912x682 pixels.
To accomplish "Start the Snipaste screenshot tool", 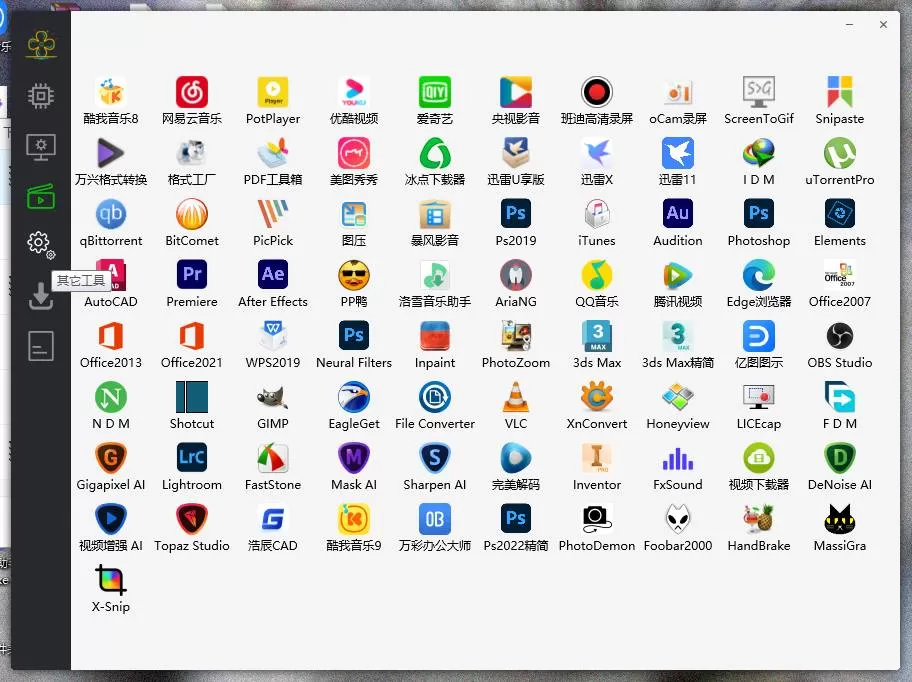I will point(839,93).
